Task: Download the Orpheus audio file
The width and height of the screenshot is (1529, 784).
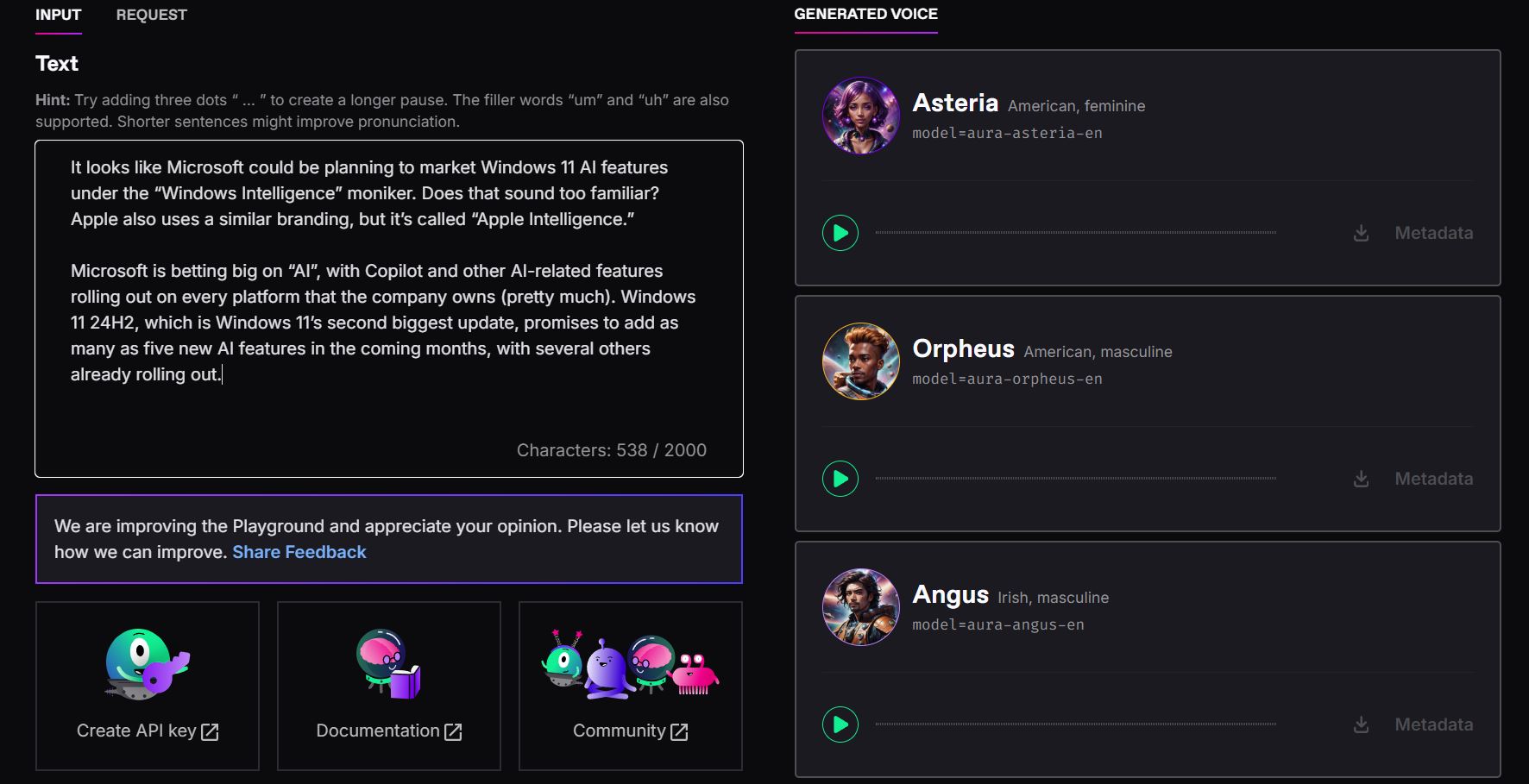Action: [1361, 479]
